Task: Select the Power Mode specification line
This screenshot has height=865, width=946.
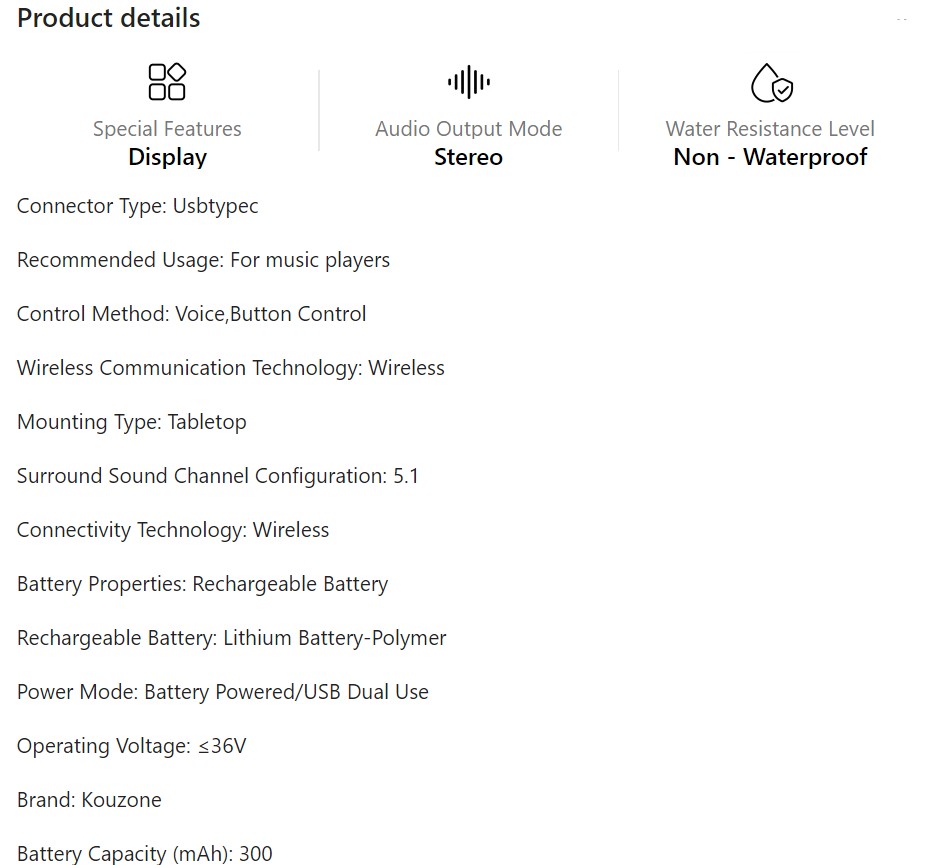Action: pyautogui.click(x=222, y=692)
